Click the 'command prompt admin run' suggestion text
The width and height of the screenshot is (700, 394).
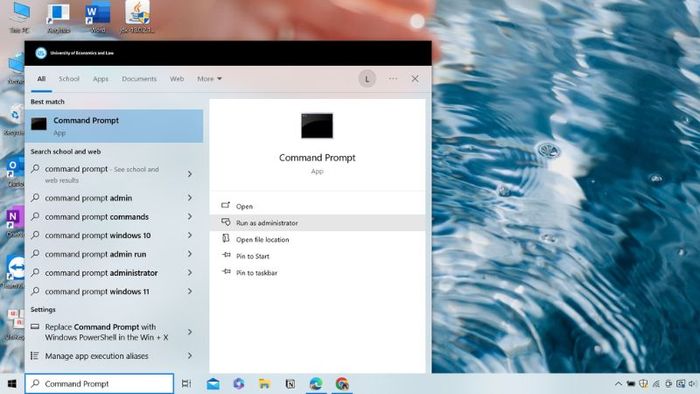pos(96,254)
